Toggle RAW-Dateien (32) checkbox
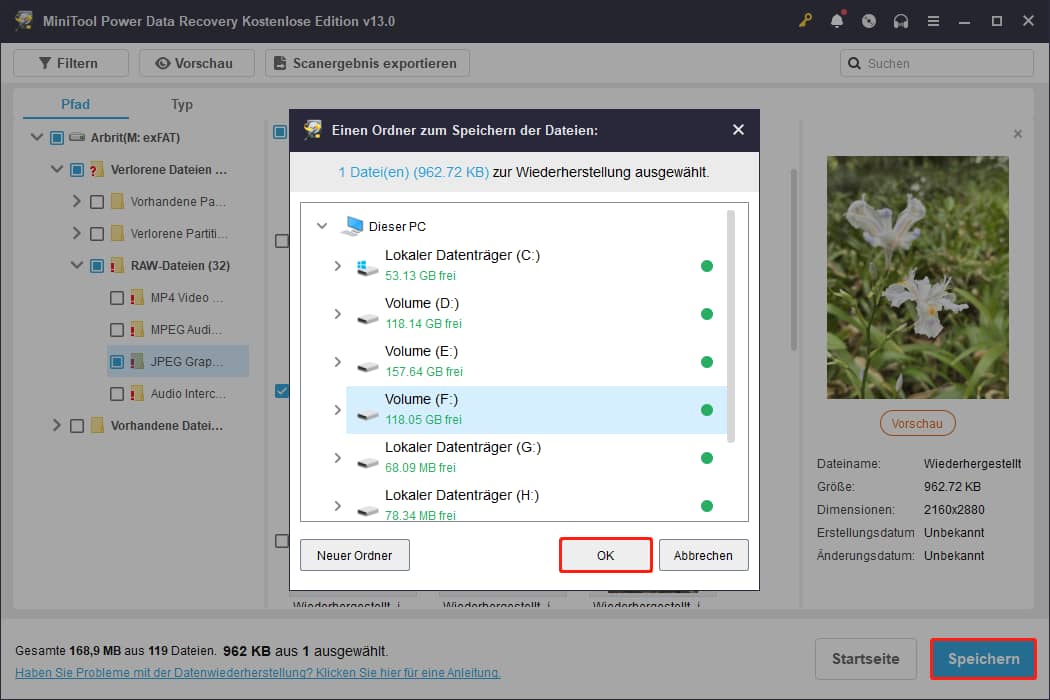This screenshot has height=700, width=1050. [96, 265]
